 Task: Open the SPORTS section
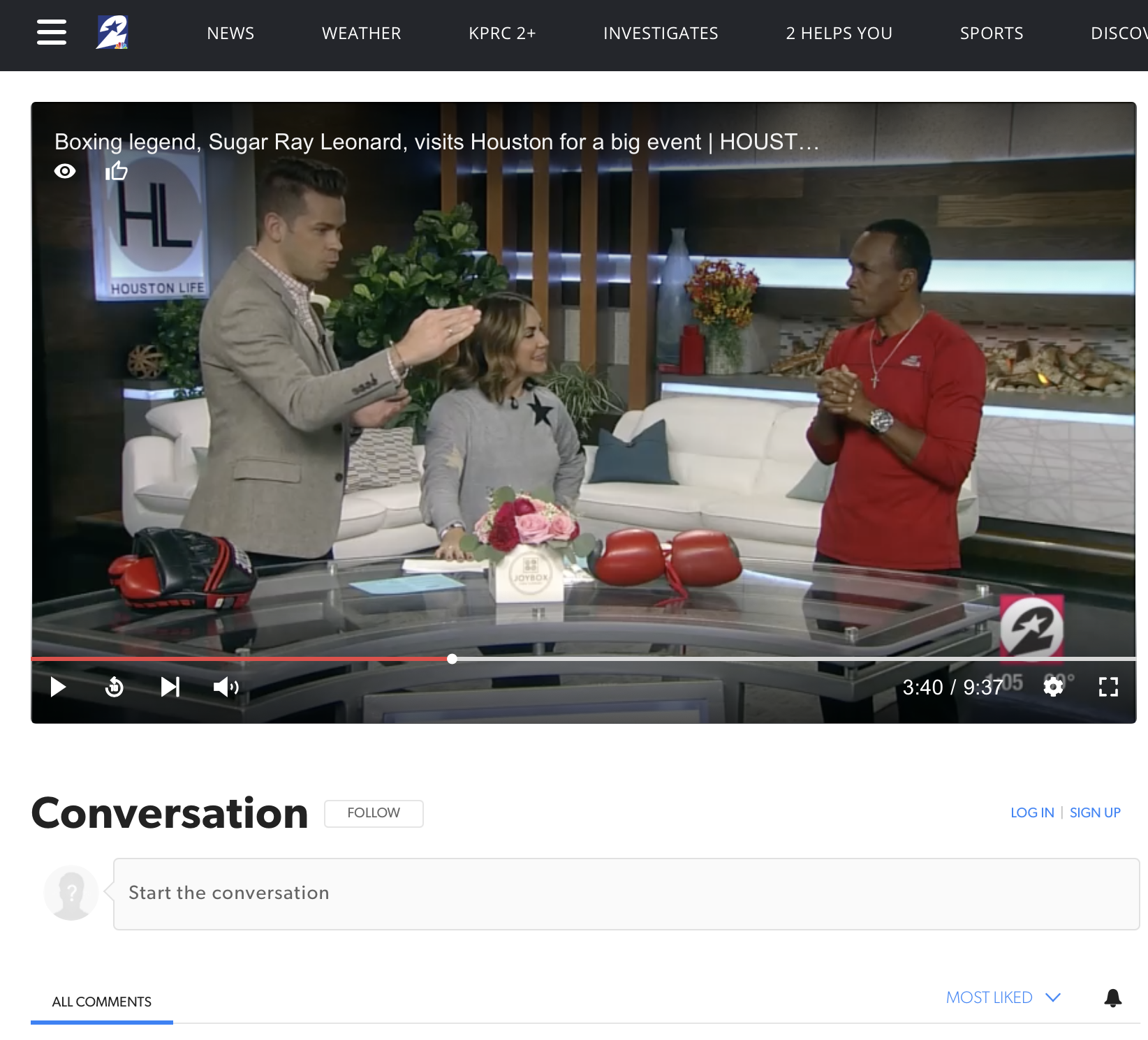(x=992, y=34)
